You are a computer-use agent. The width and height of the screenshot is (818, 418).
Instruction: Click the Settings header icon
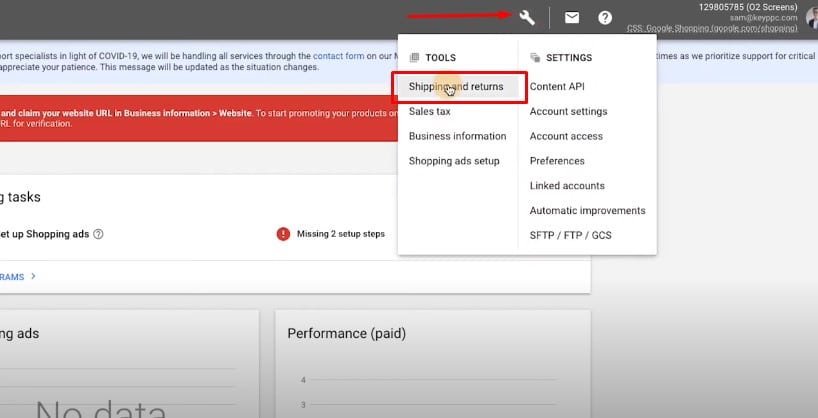(x=535, y=57)
